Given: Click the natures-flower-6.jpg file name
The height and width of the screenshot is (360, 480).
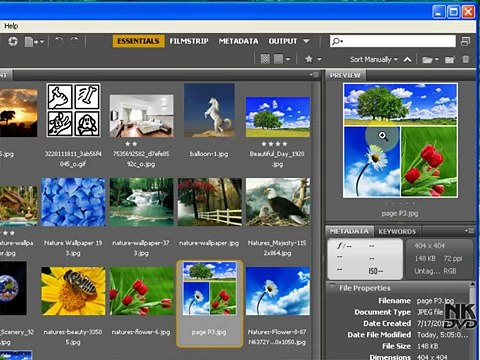Looking at the screenshot, I should click(141, 332).
